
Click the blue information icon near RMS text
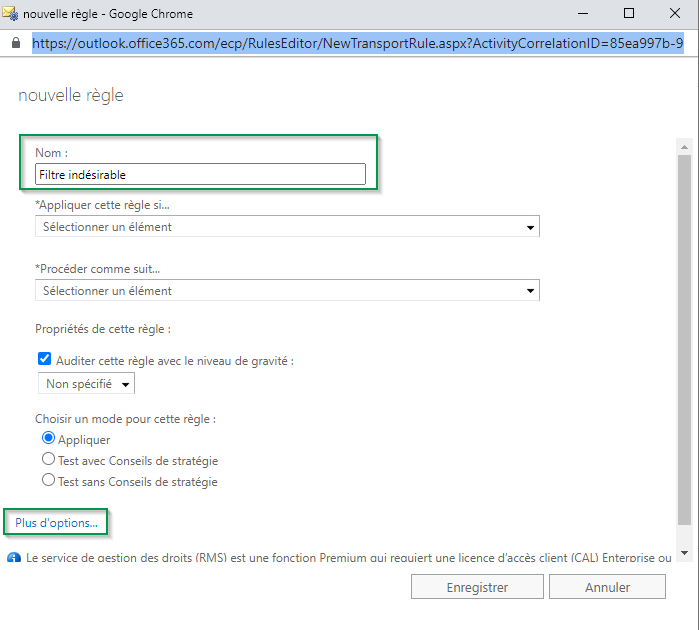point(13,558)
